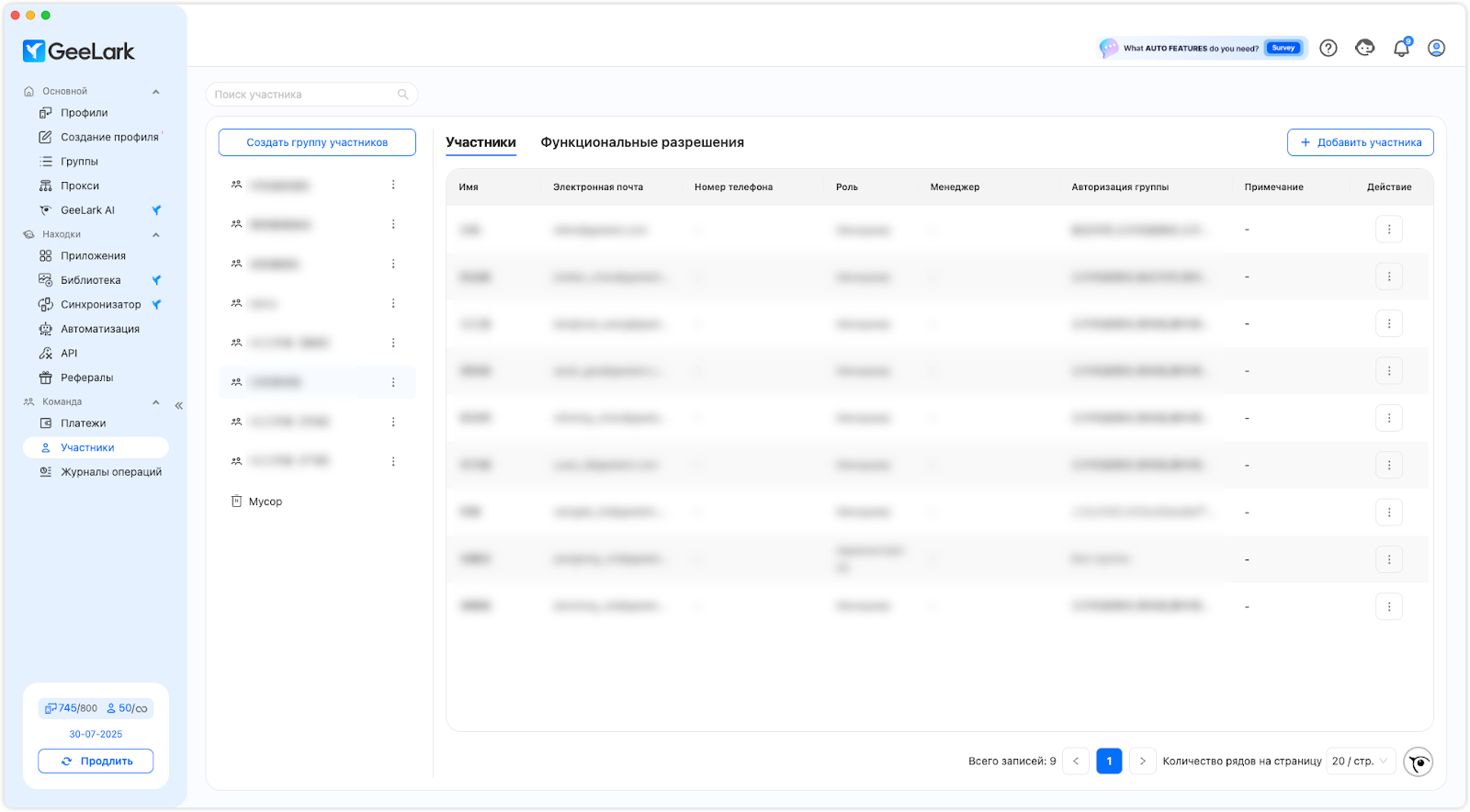
Task: Click the search magnifier icon
Action: coord(402,95)
